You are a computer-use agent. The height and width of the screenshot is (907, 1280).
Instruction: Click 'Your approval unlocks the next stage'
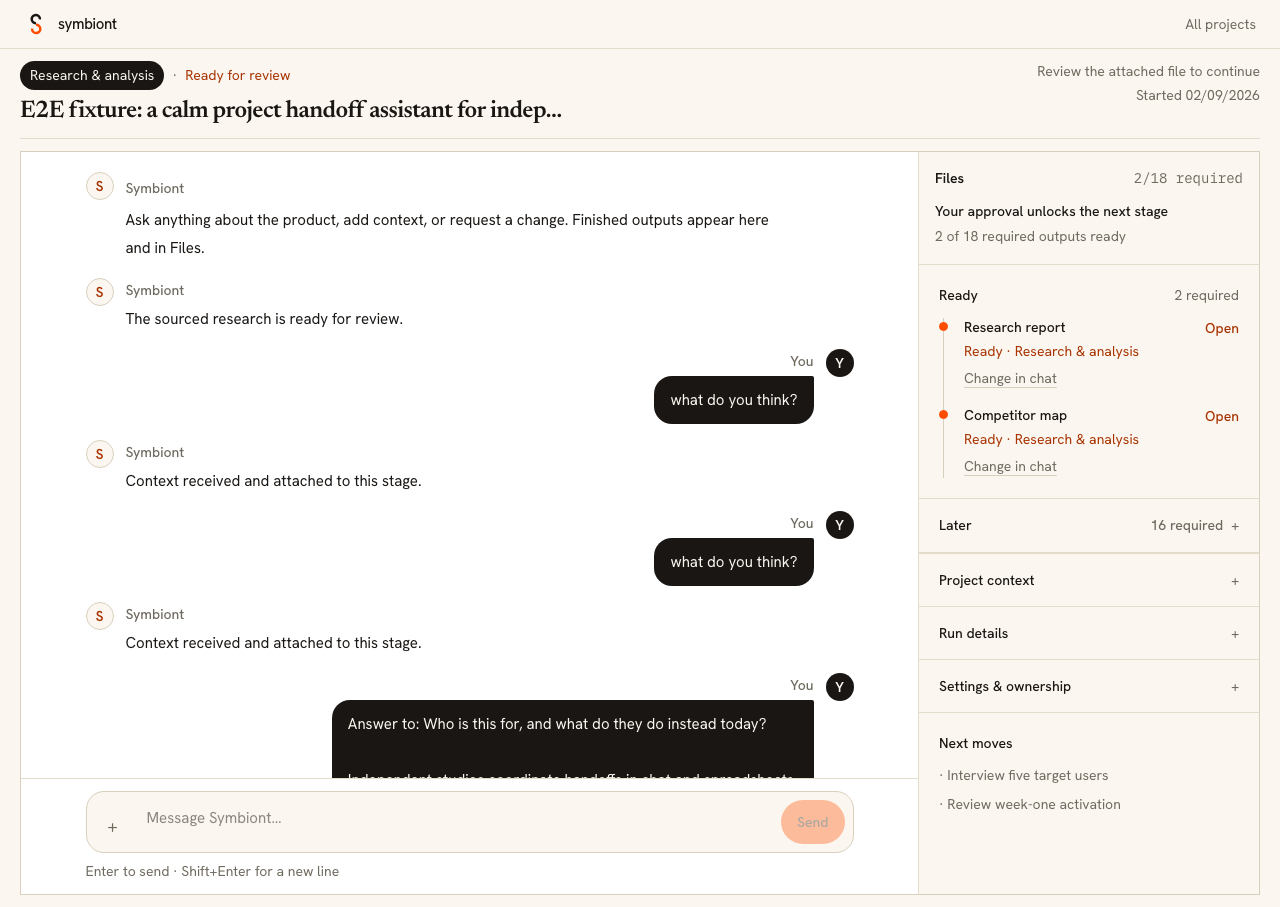point(1051,211)
